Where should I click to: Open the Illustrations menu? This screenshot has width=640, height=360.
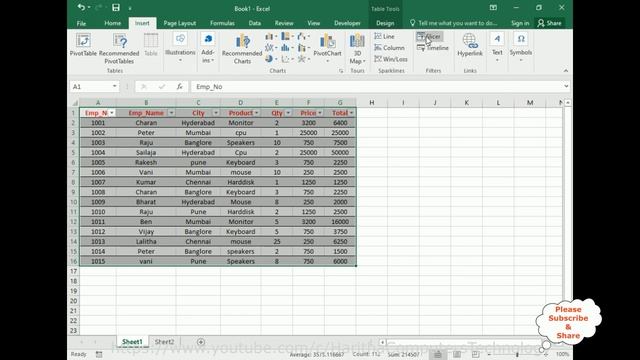pos(180,48)
